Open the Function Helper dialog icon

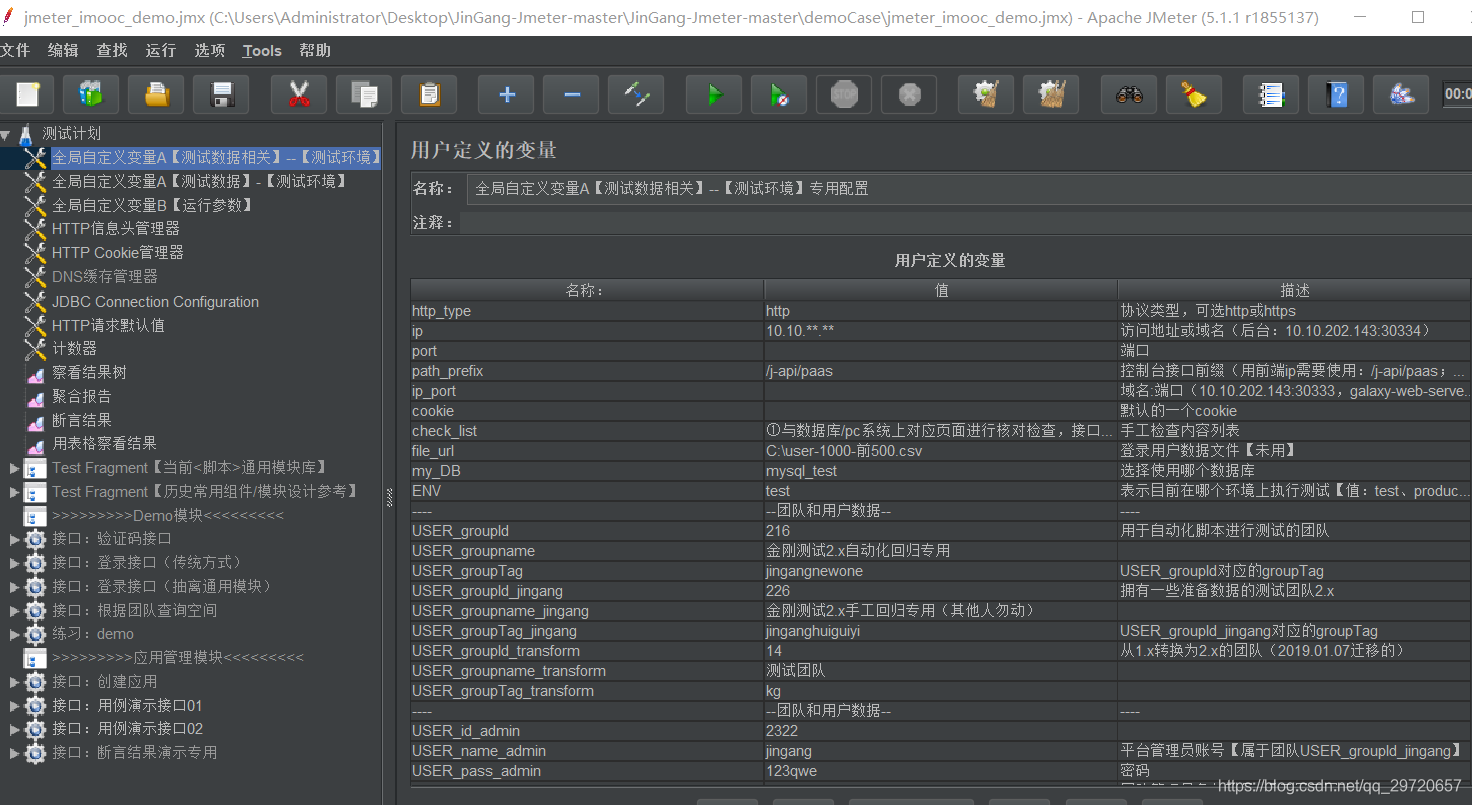pos(1271,94)
